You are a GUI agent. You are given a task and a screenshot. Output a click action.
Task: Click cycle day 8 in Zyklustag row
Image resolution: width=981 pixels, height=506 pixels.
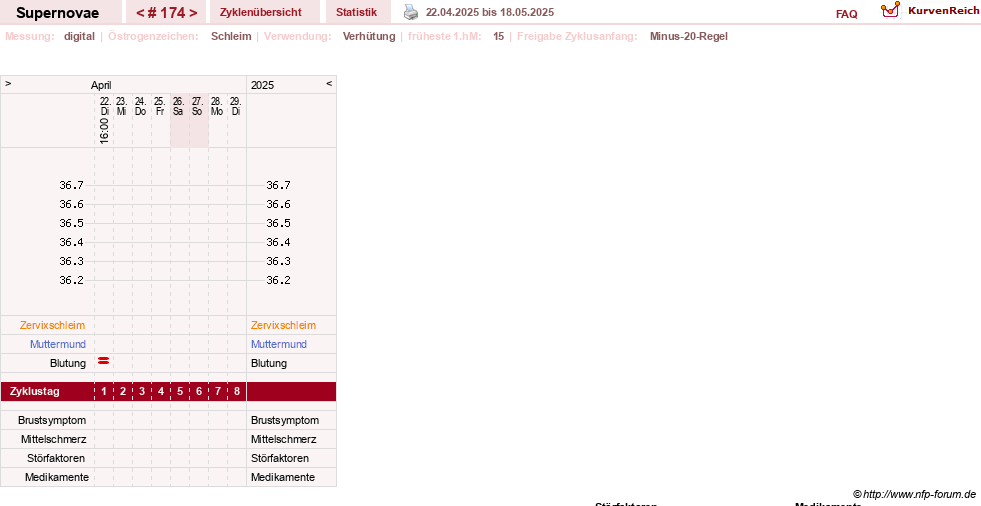tap(236, 392)
